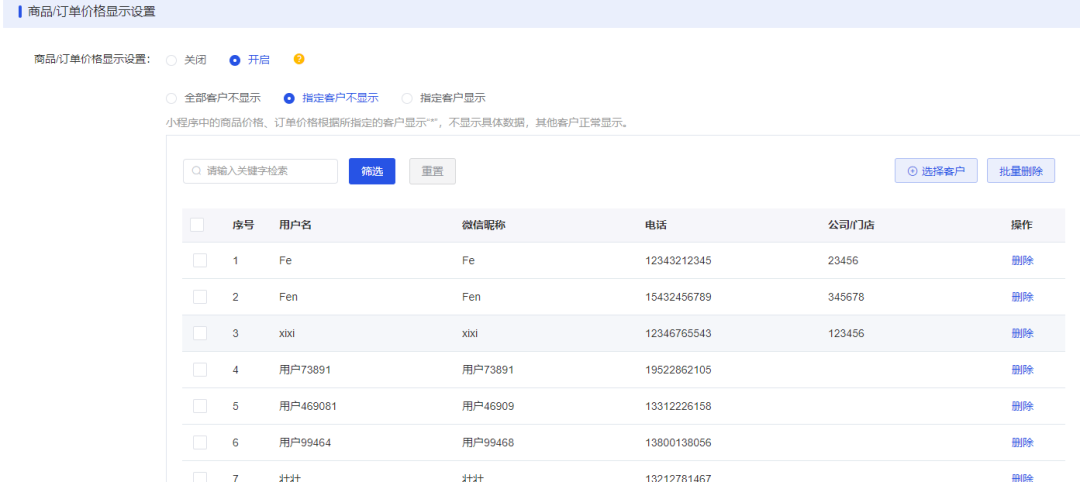Select the 关闭 radio option
This screenshot has height=482, width=1080.
pyautogui.click(x=172, y=60)
